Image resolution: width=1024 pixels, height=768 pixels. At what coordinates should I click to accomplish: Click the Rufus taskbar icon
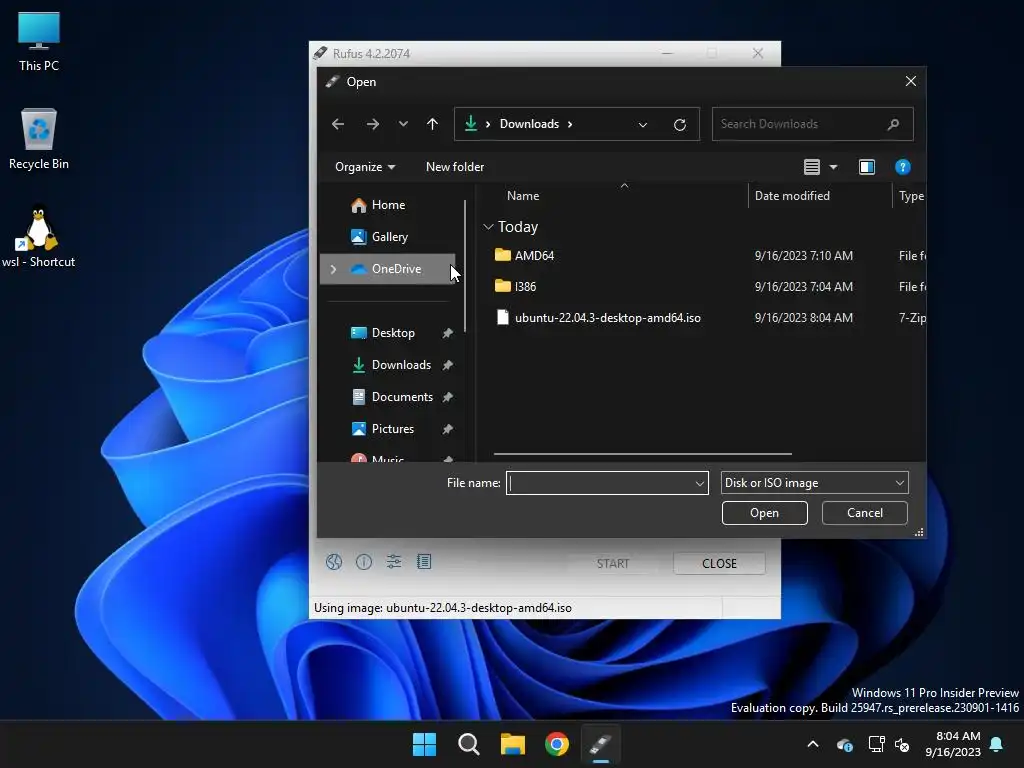tap(600, 744)
